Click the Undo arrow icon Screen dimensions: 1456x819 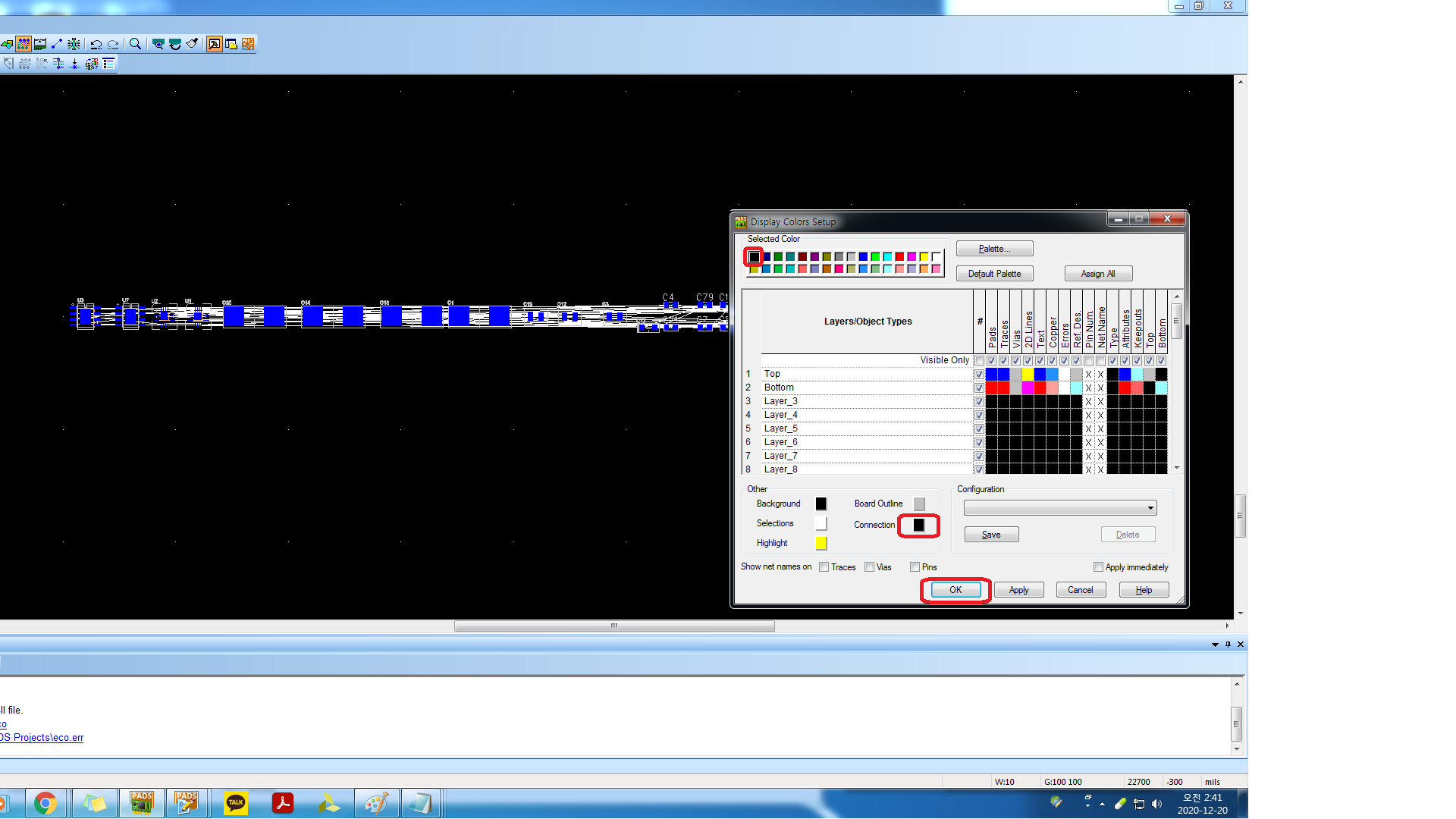pos(96,44)
